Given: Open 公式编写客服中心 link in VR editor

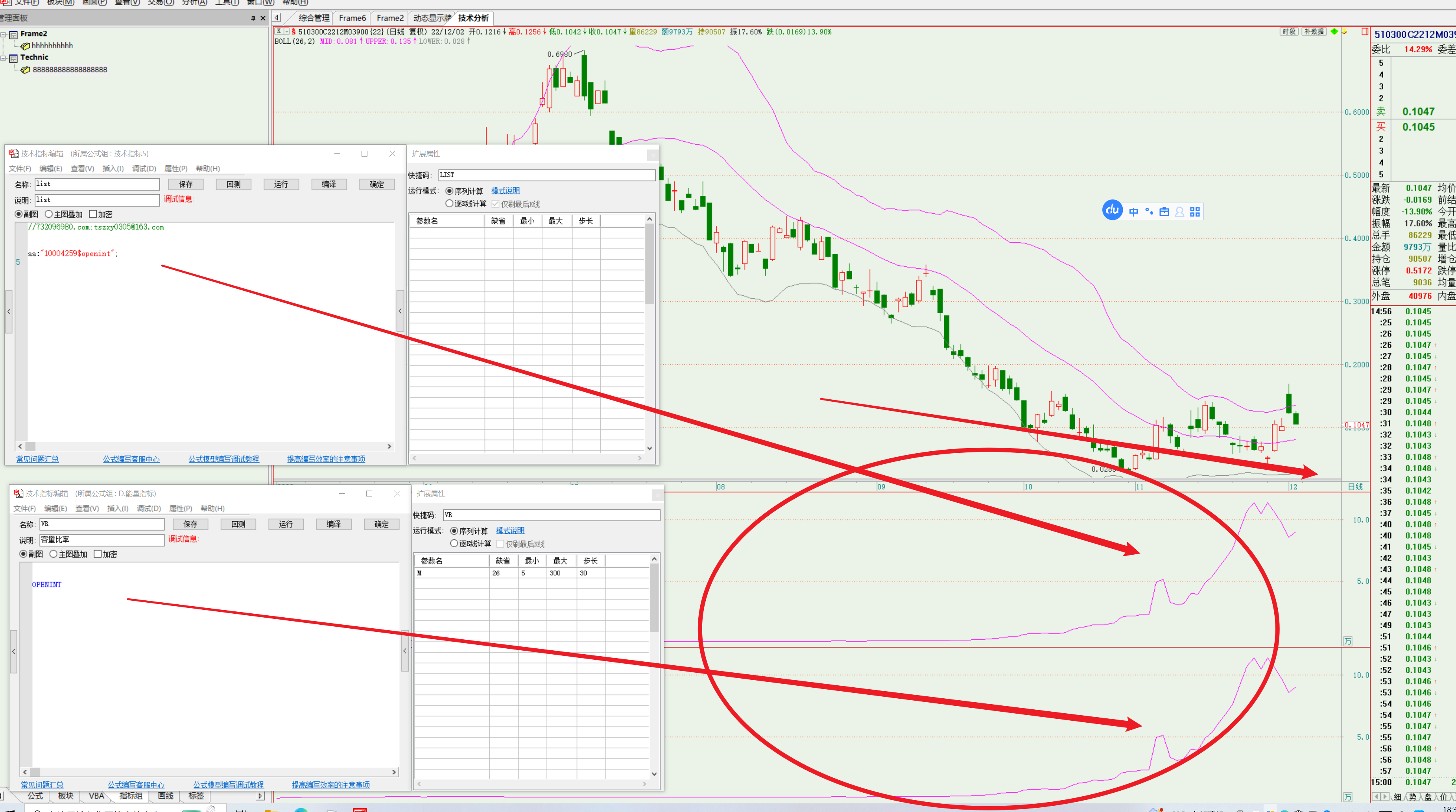Looking at the screenshot, I should click(x=136, y=785).
